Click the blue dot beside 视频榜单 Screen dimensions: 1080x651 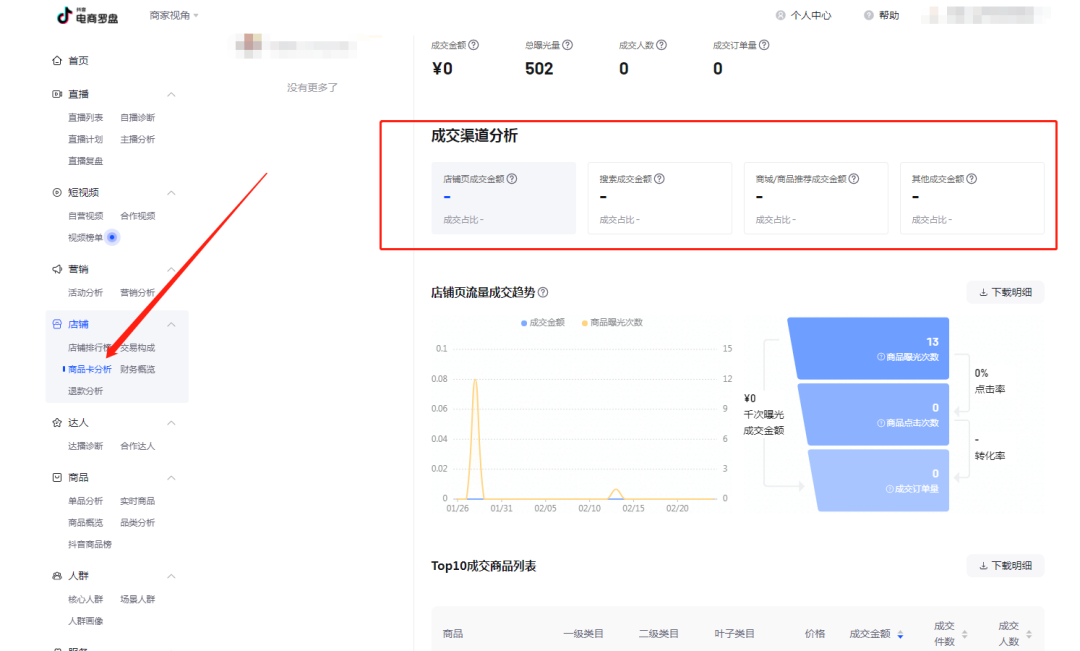[x=112, y=237]
